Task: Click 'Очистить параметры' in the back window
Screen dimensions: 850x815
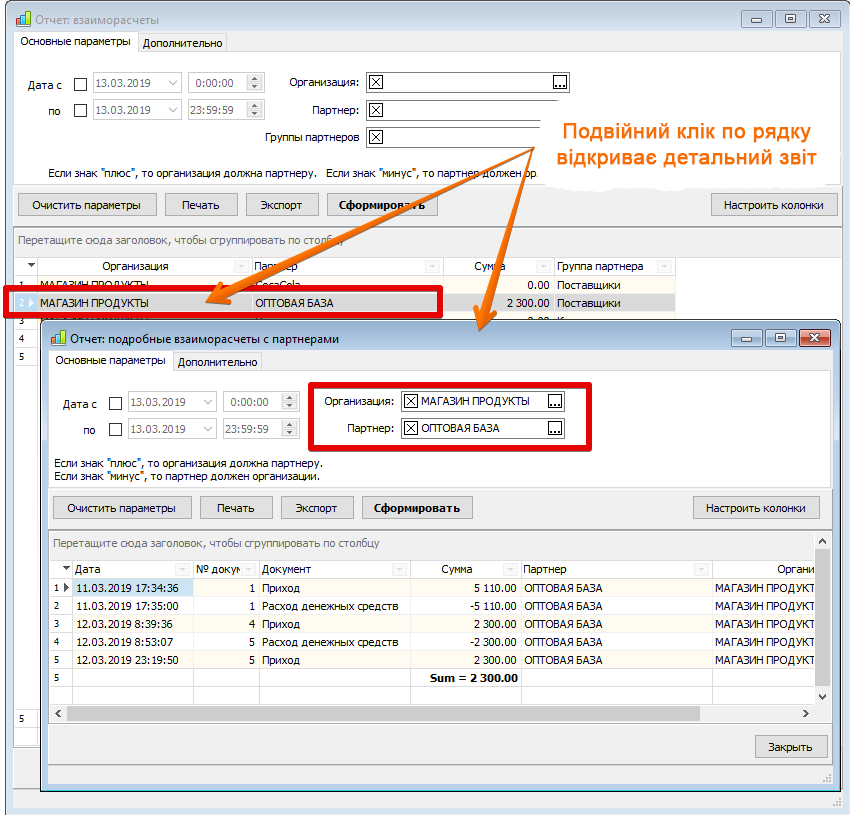Action: [87, 205]
